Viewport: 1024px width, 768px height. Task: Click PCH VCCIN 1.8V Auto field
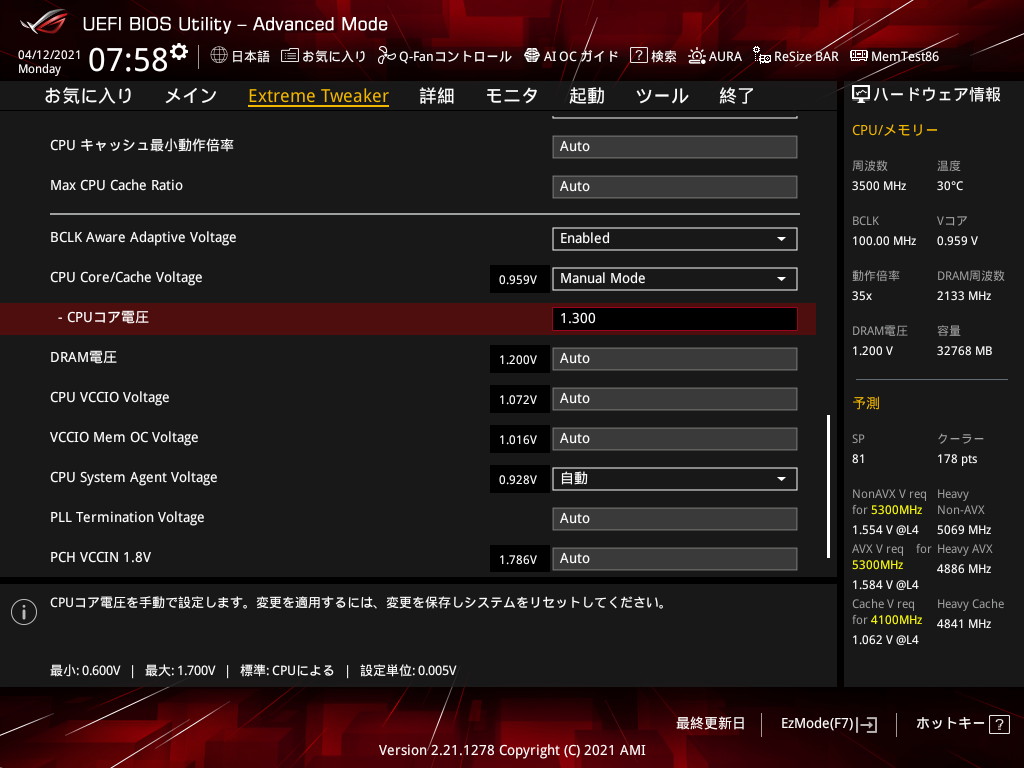pyautogui.click(x=675, y=558)
